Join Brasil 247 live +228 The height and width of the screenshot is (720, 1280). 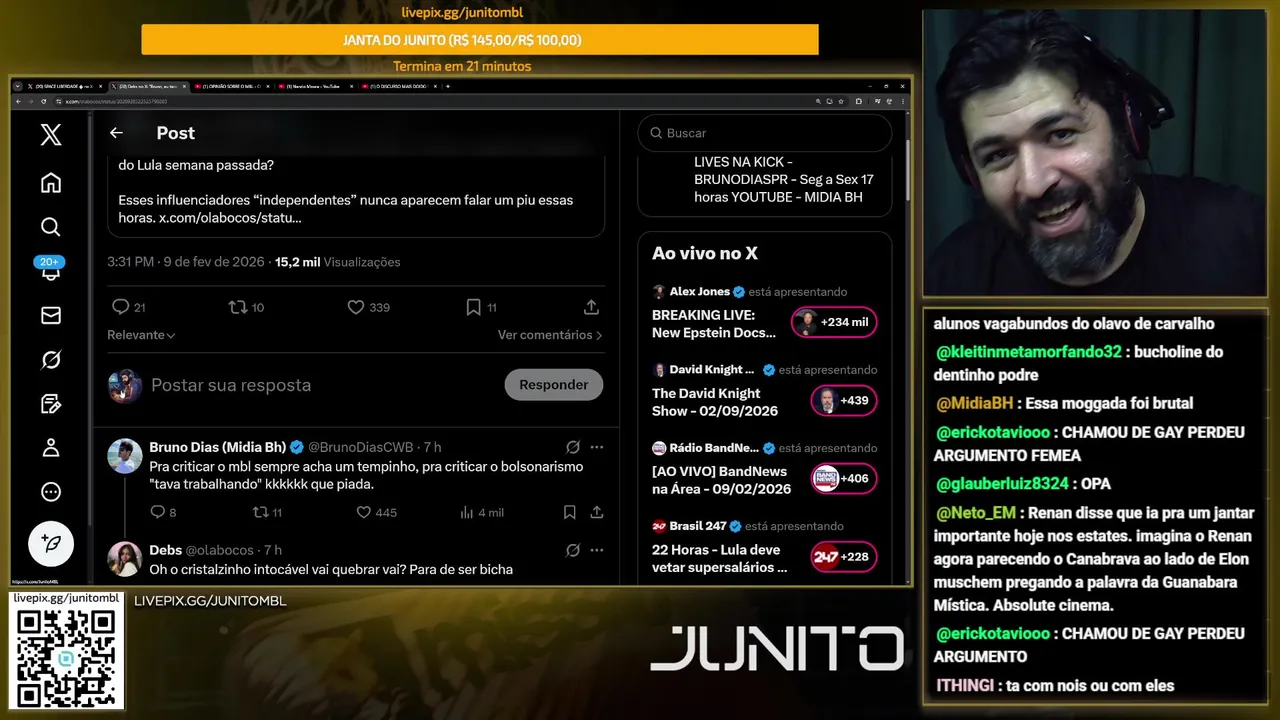pyautogui.click(x=843, y=557)
